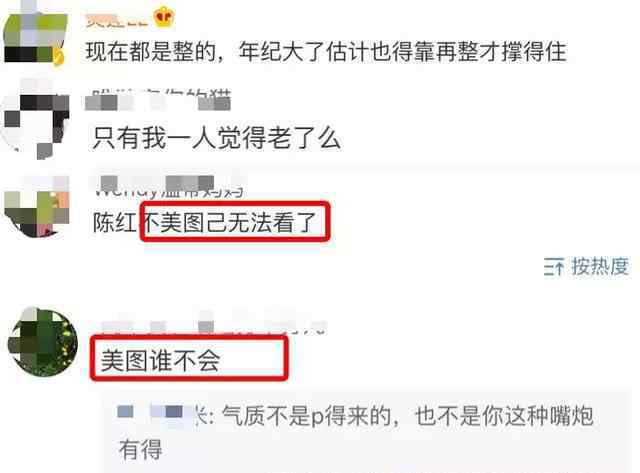Click the word 陈红 in third comment
Image resolution: width=640 pixels, height=473 pixels.
[115, 223]
